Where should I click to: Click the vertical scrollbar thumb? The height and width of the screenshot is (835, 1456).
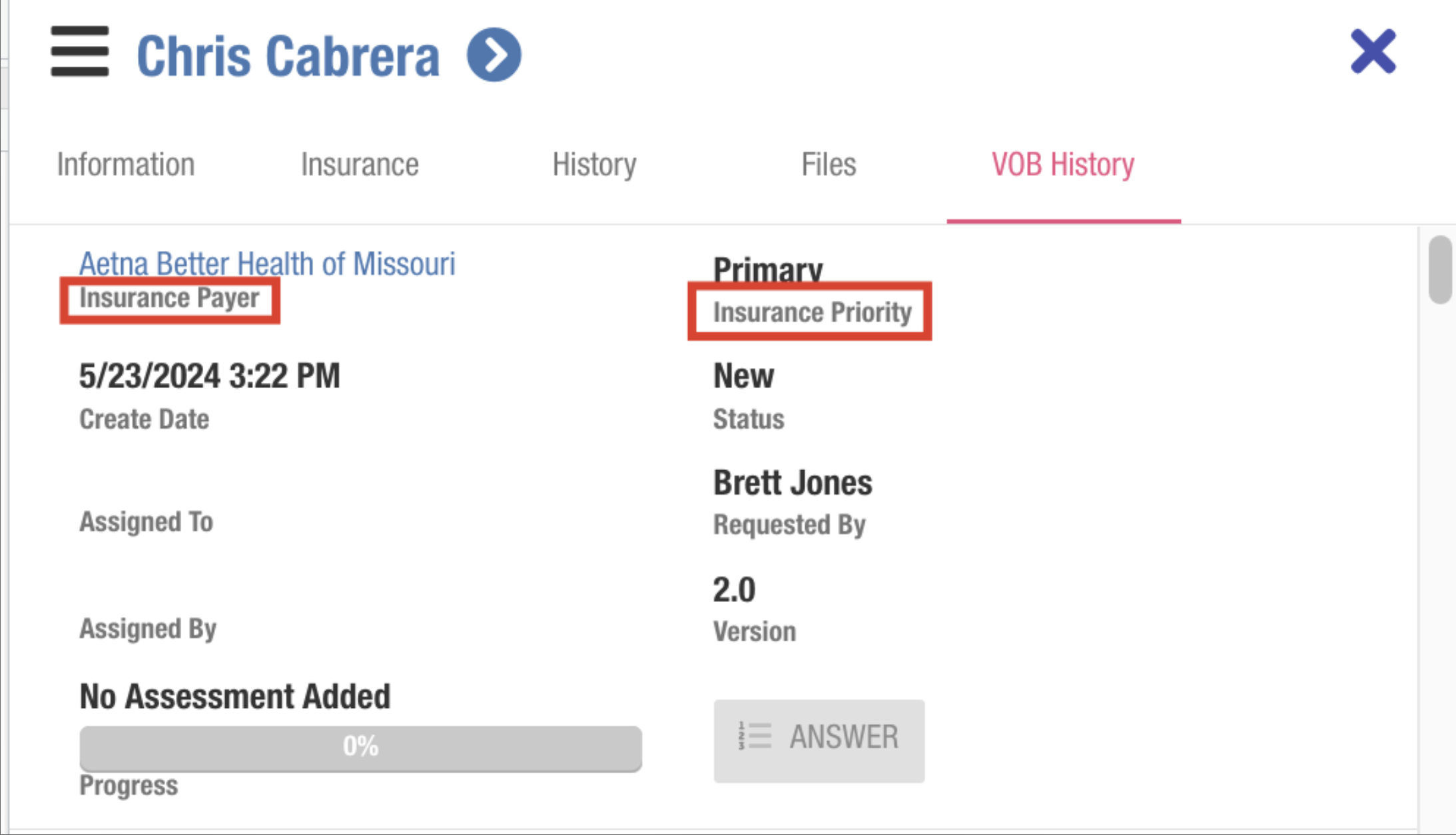(1441, 269)
